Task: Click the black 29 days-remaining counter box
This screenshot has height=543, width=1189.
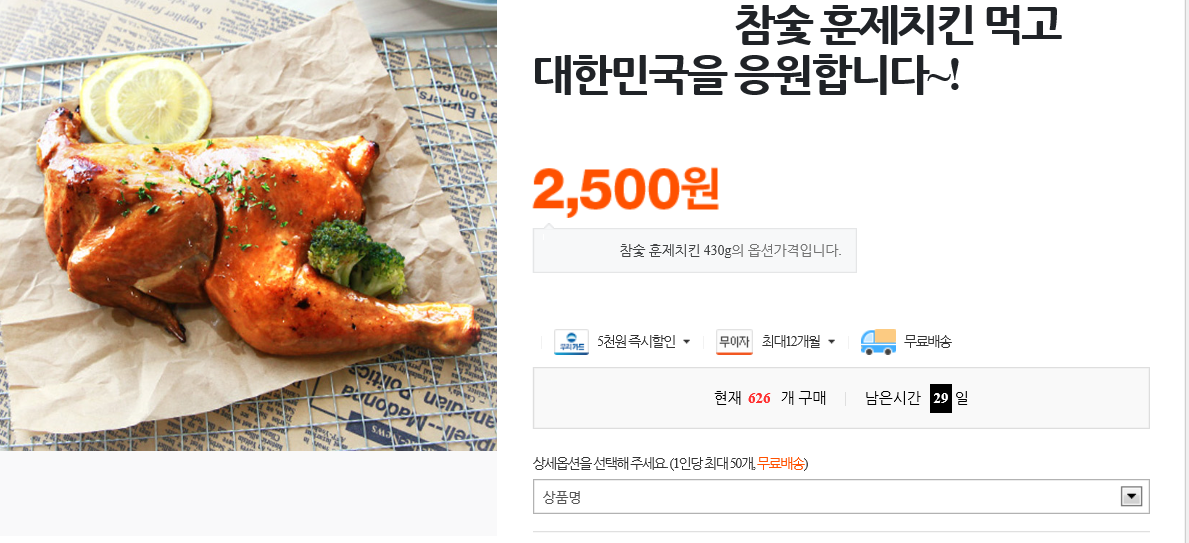Action: (940, 398)
